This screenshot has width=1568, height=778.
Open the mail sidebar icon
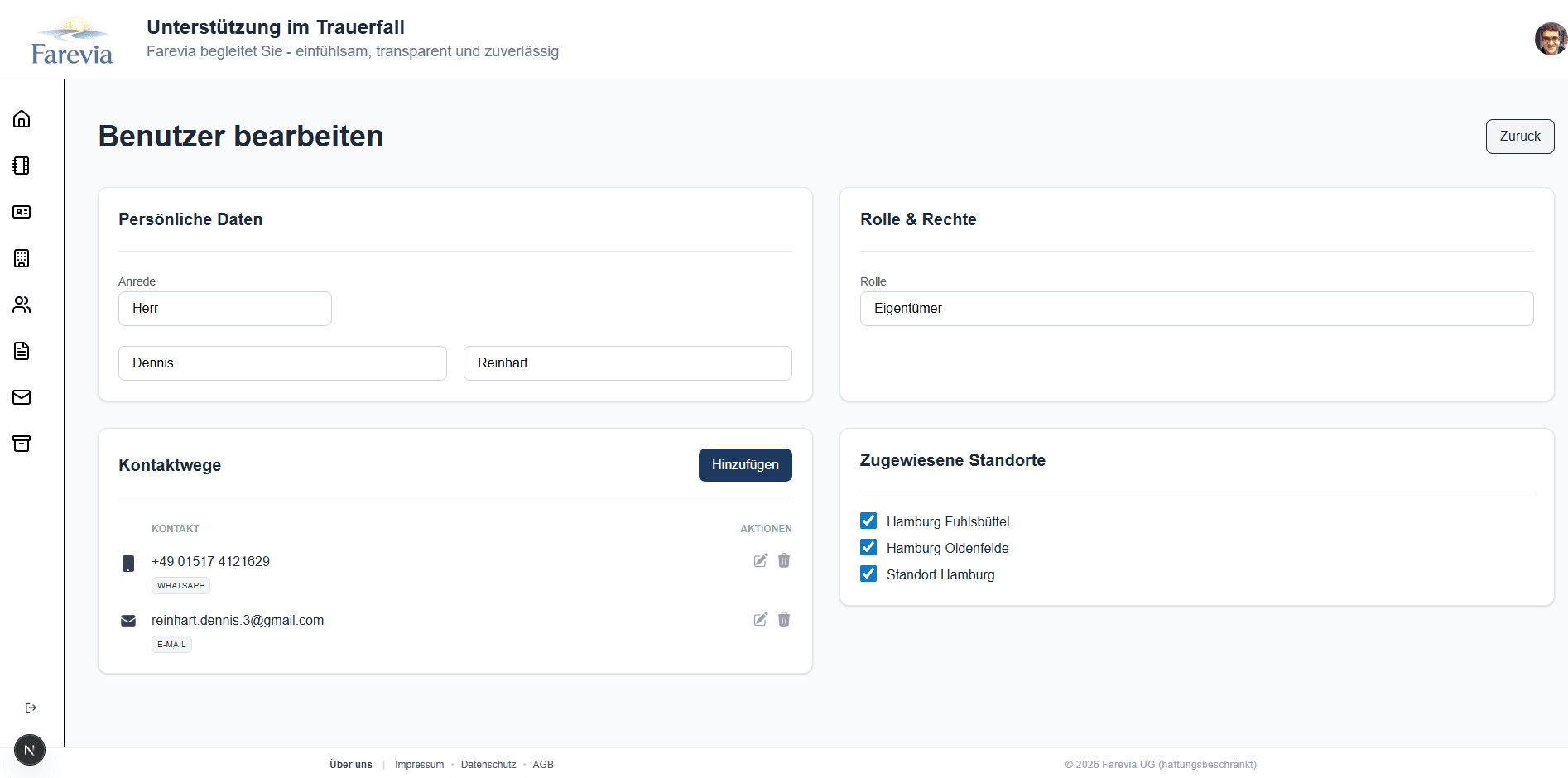[22, 397]
